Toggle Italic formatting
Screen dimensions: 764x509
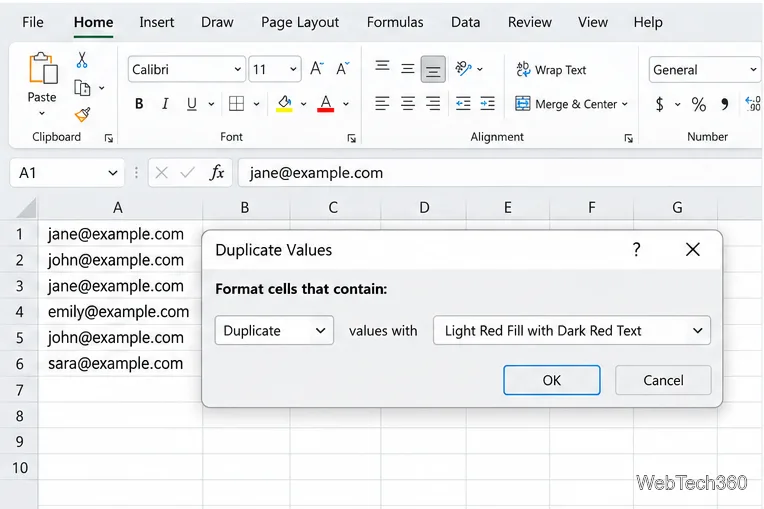point(165,104)
